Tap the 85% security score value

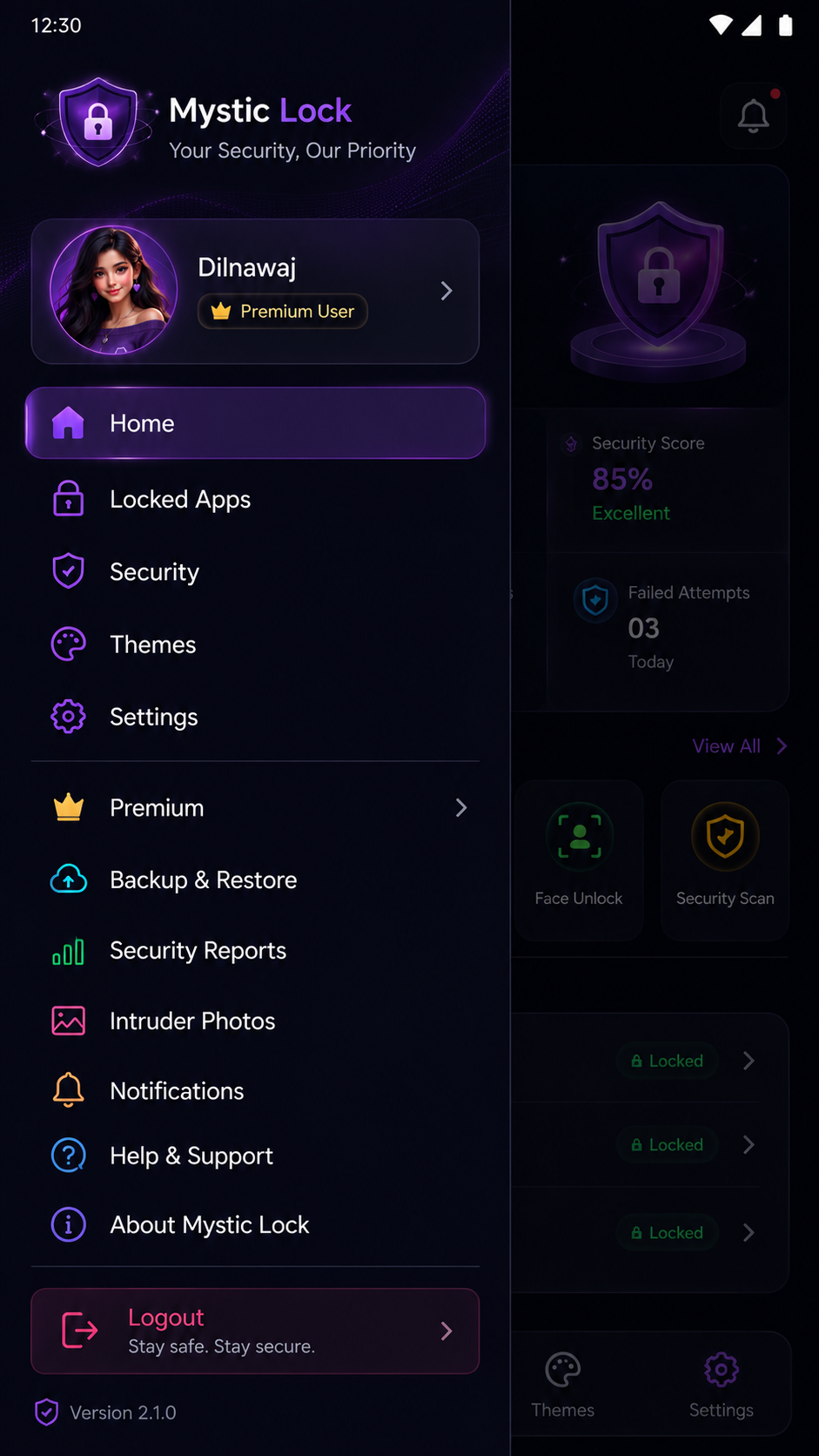click(x=622, y=479)
